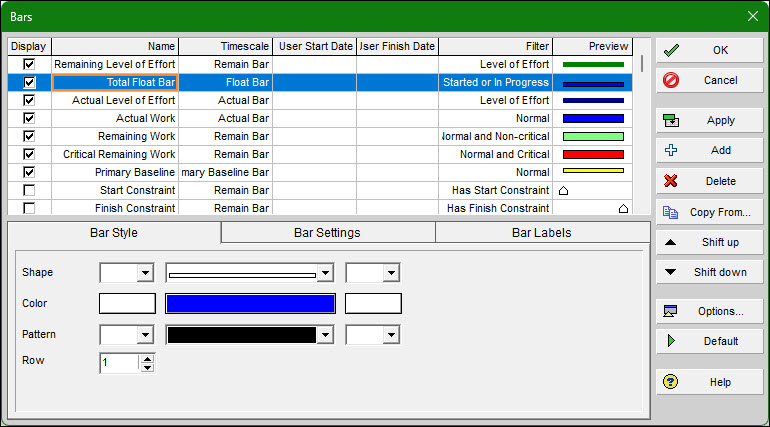Open Copy From... dialog
770x427 pixels.
(x=709, y=212)
